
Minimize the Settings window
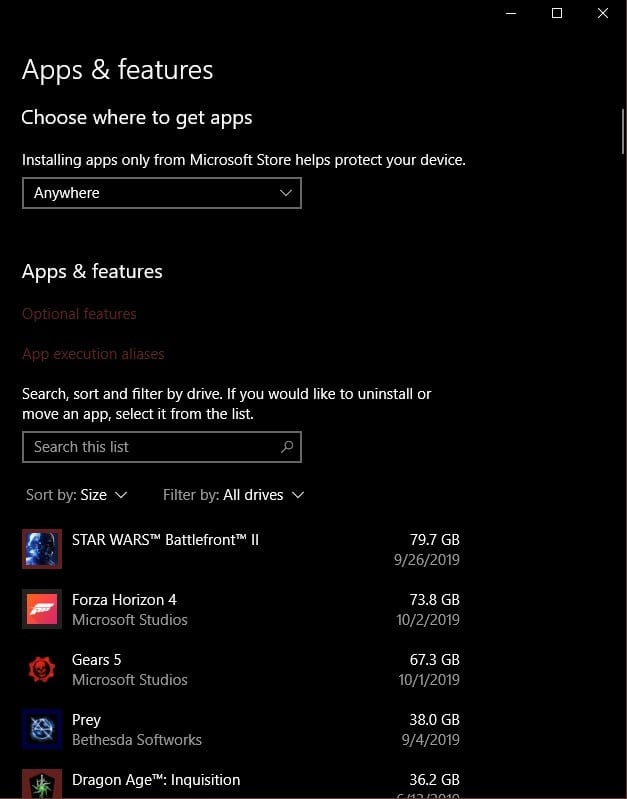pos(511,13)
